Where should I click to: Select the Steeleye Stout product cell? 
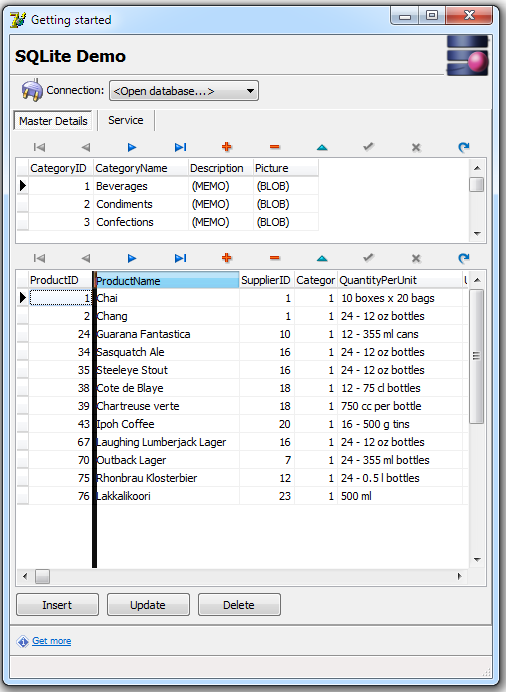click(x=167, y=370)
